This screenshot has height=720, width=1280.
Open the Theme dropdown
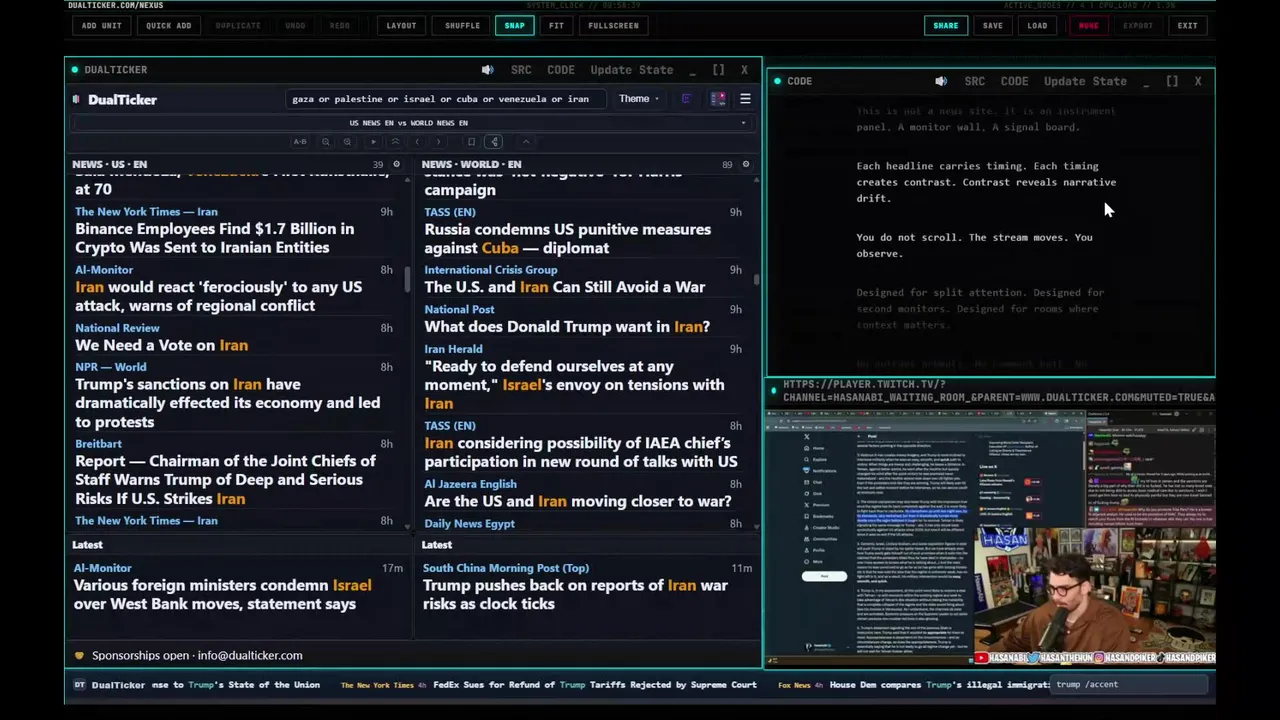pyautogui.click(x=638, y=99)
